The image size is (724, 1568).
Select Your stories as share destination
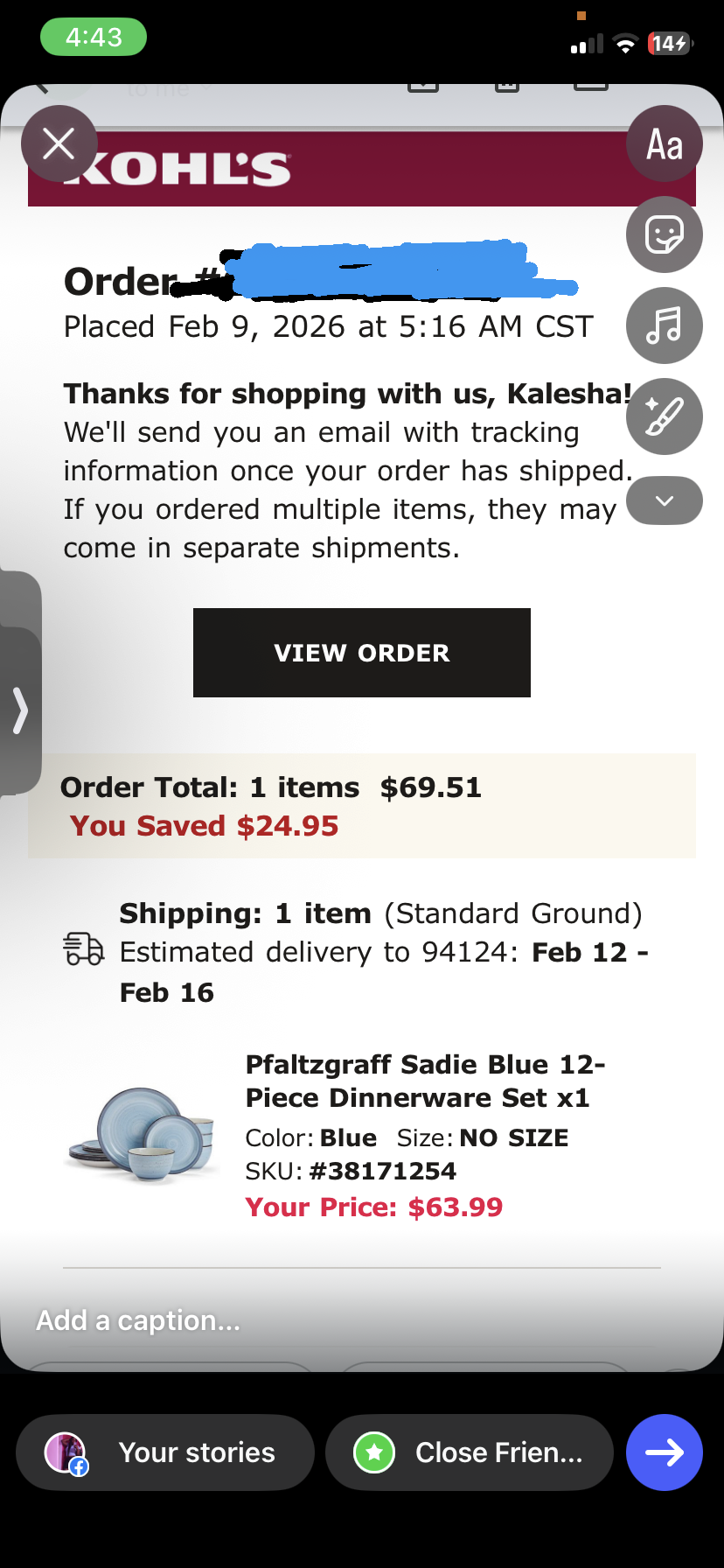pyautogui.click(x=164, y=1452)
